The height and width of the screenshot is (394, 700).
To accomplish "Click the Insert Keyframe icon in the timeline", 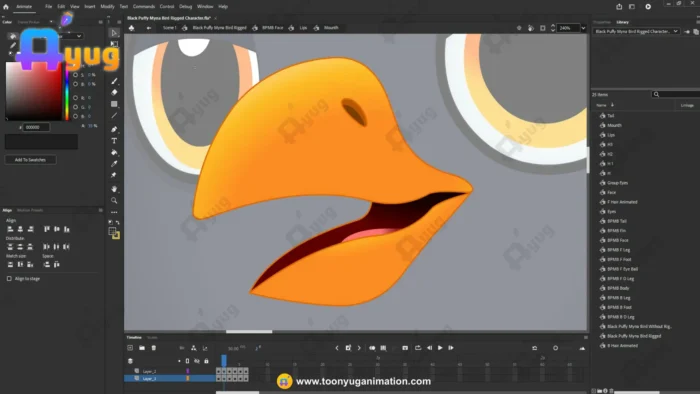I will pyautogui.click(x=348, y=348).
